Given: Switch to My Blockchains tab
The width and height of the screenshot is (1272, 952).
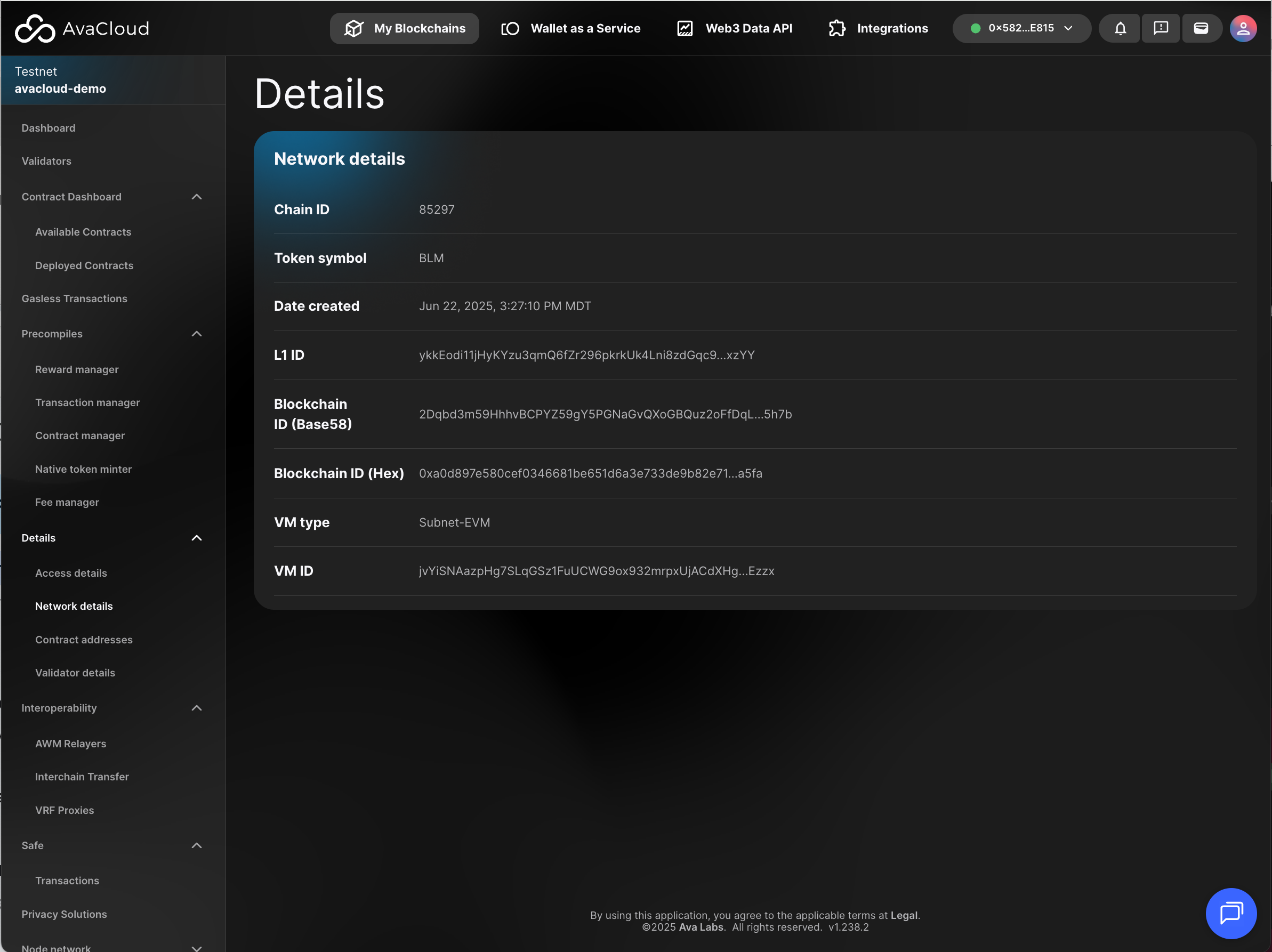Looking at the screenshot, I should [x=404, y=28].
